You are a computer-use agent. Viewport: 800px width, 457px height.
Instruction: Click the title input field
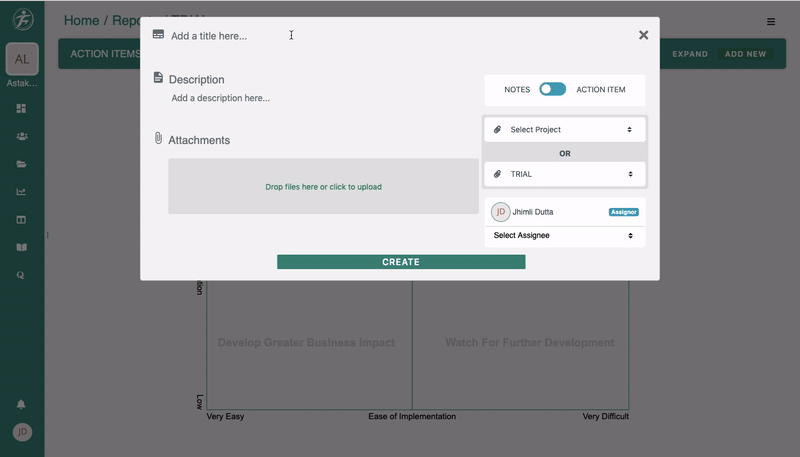(300, 36)
